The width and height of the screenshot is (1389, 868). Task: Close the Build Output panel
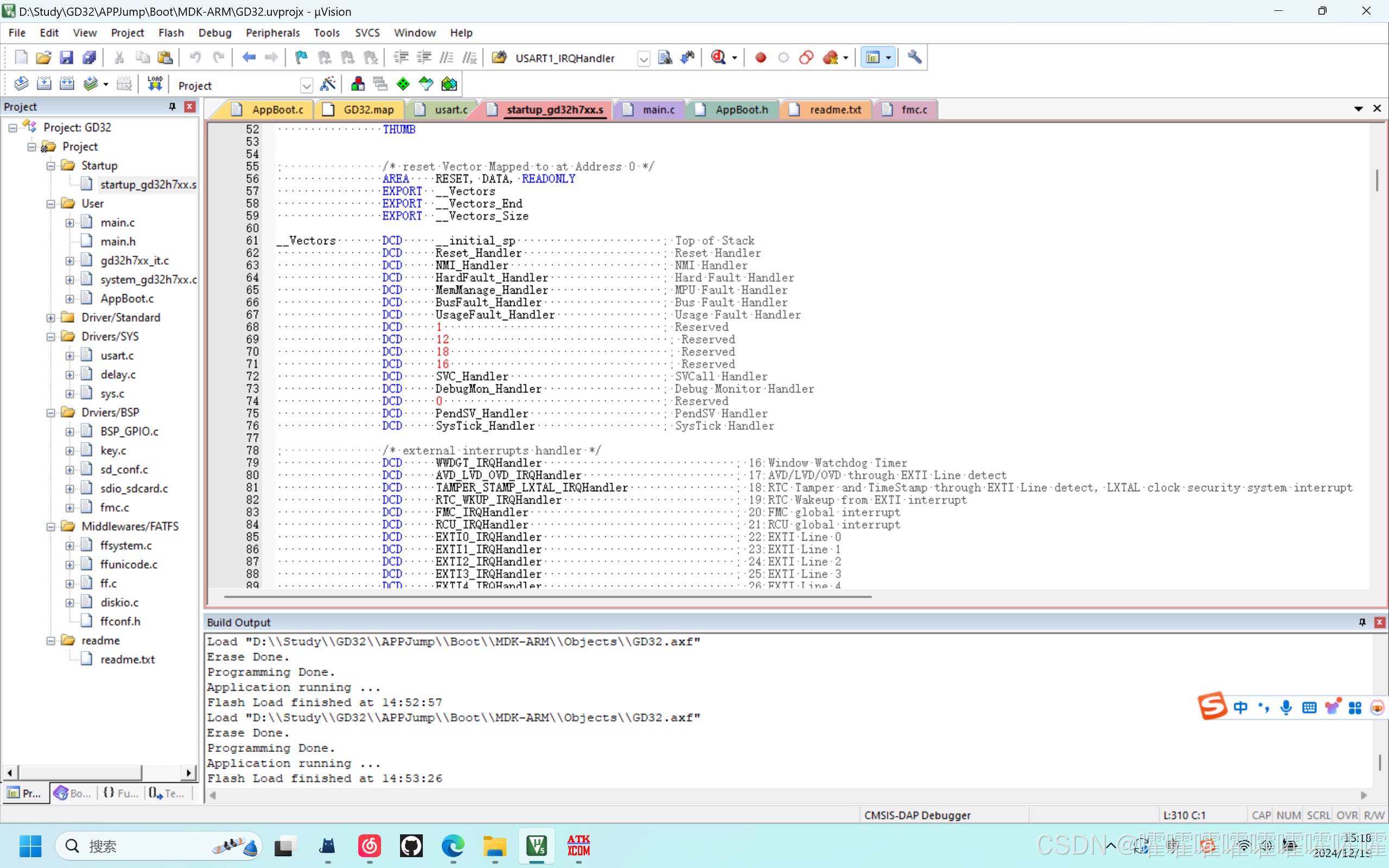pyautogui.click(x=1380, y=622)
